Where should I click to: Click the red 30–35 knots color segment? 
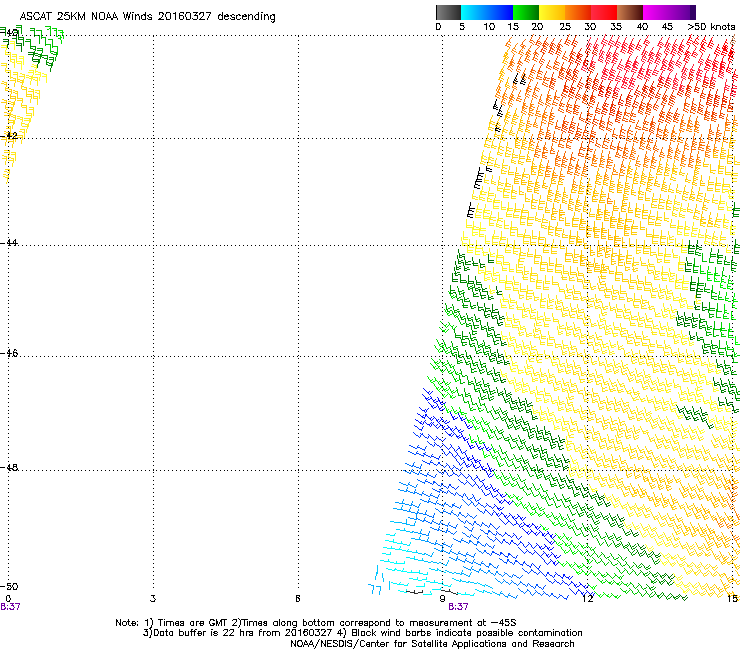604,12
